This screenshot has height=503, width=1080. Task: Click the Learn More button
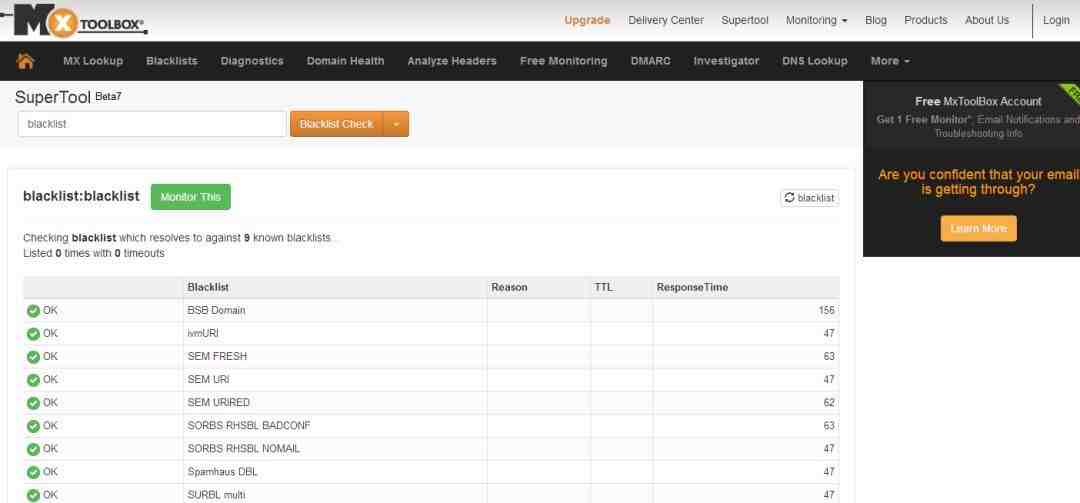[x=978, y=228]
